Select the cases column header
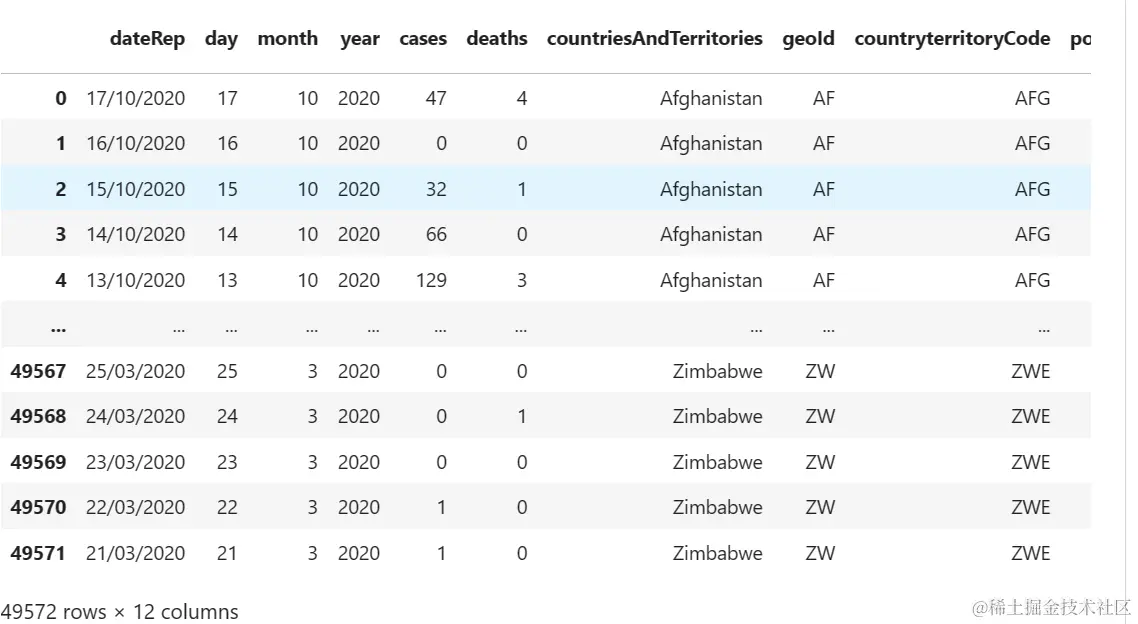This screenshot has height=624, width=1138. tap(423, 39)
